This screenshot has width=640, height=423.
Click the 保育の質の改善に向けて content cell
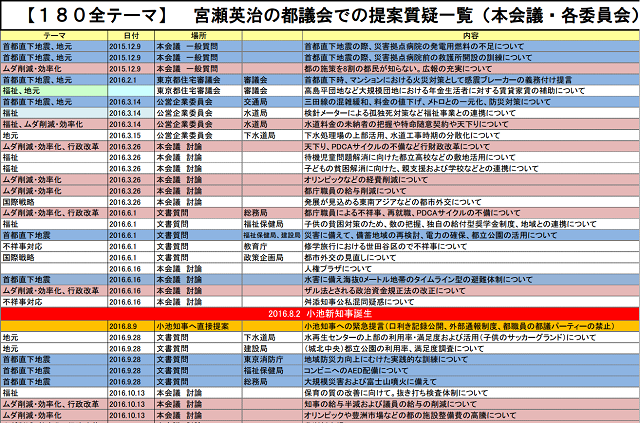point(471,393)
